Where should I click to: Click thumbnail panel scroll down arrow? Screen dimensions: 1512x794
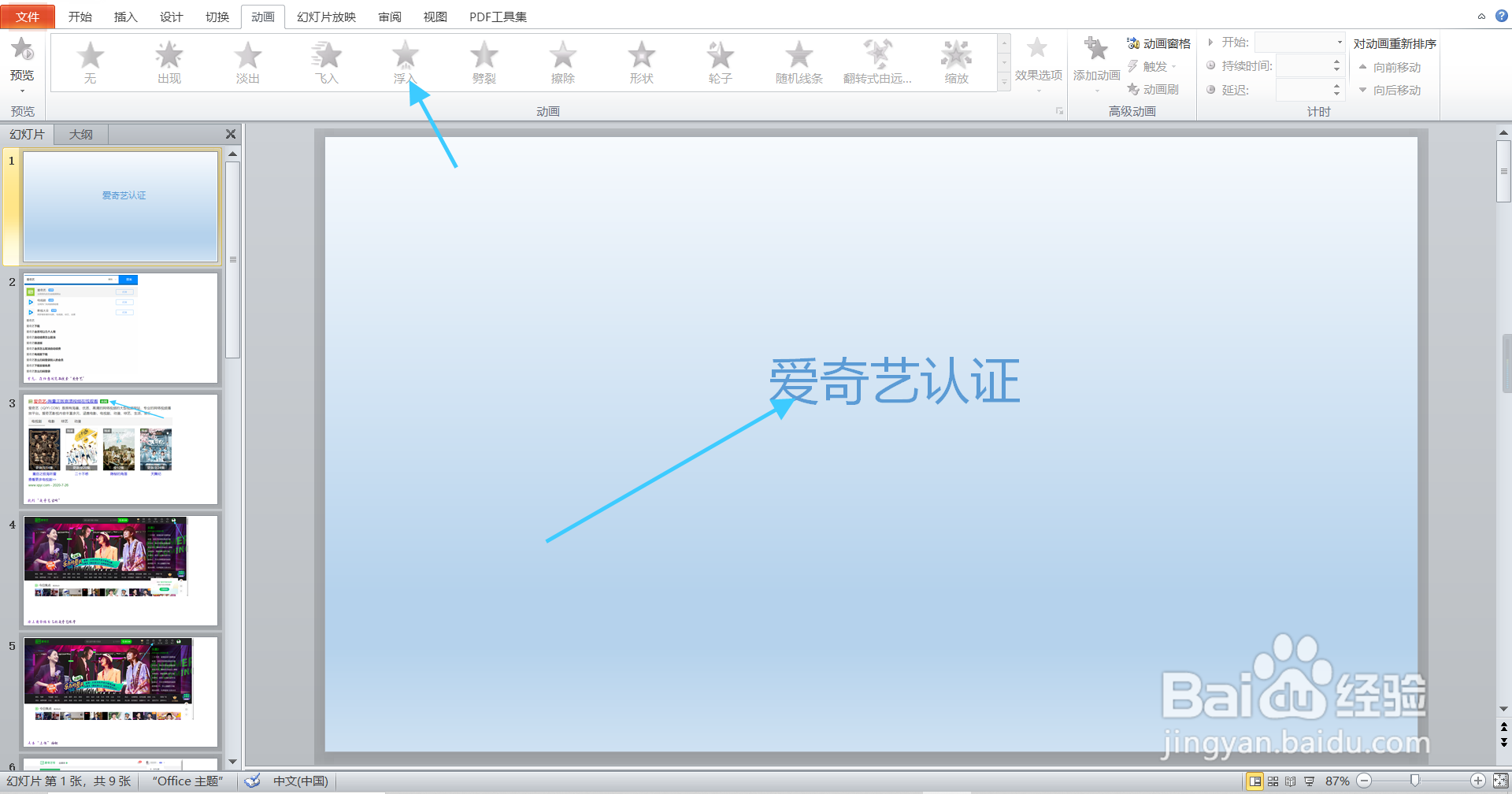coord(232,762)
